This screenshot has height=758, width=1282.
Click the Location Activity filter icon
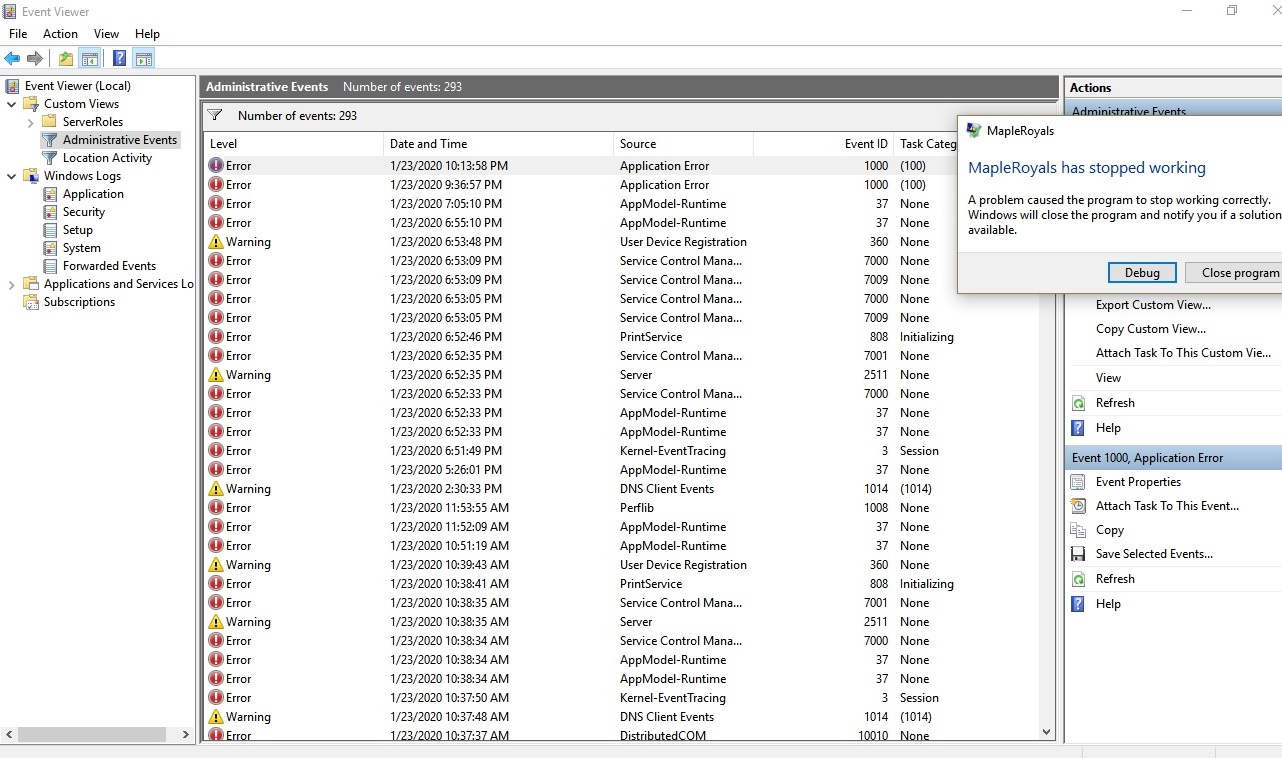(50, 158)
